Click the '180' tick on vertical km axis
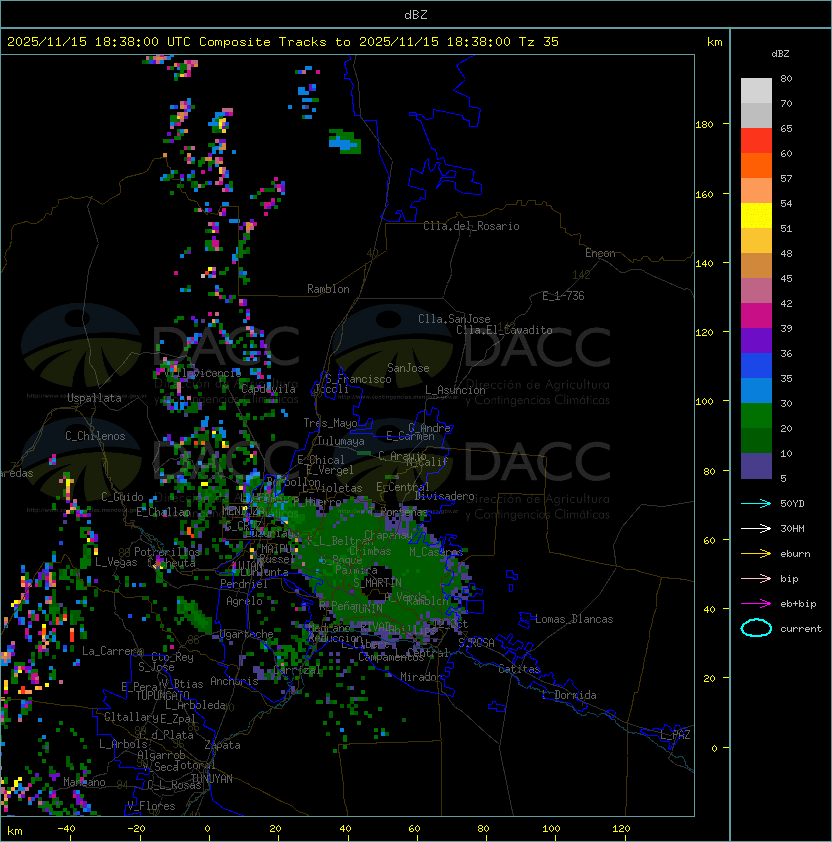The image size is (832, 842). (704, 125)
